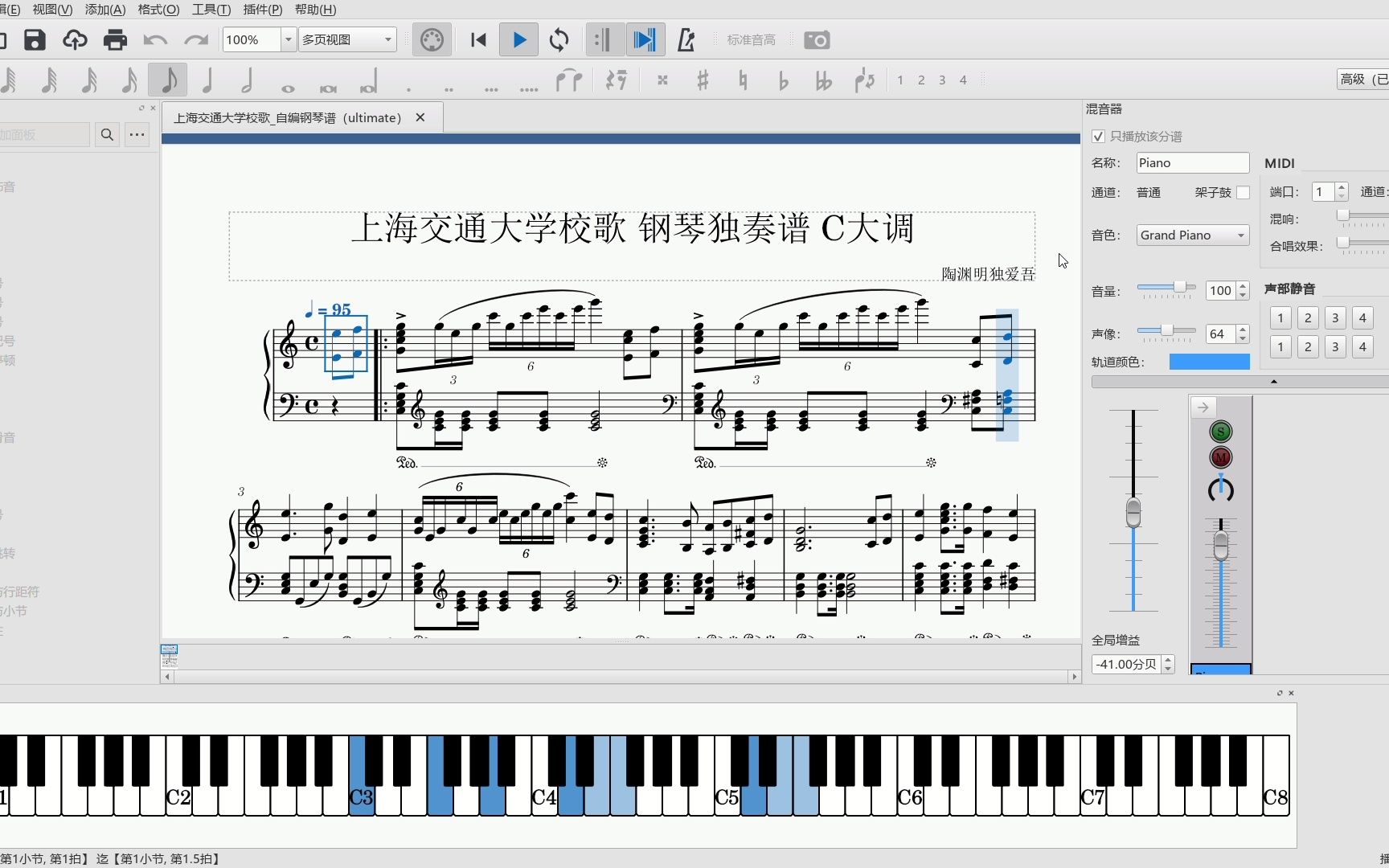
Task: Mute voice 2 in first row
Action: click(1308, 318)
